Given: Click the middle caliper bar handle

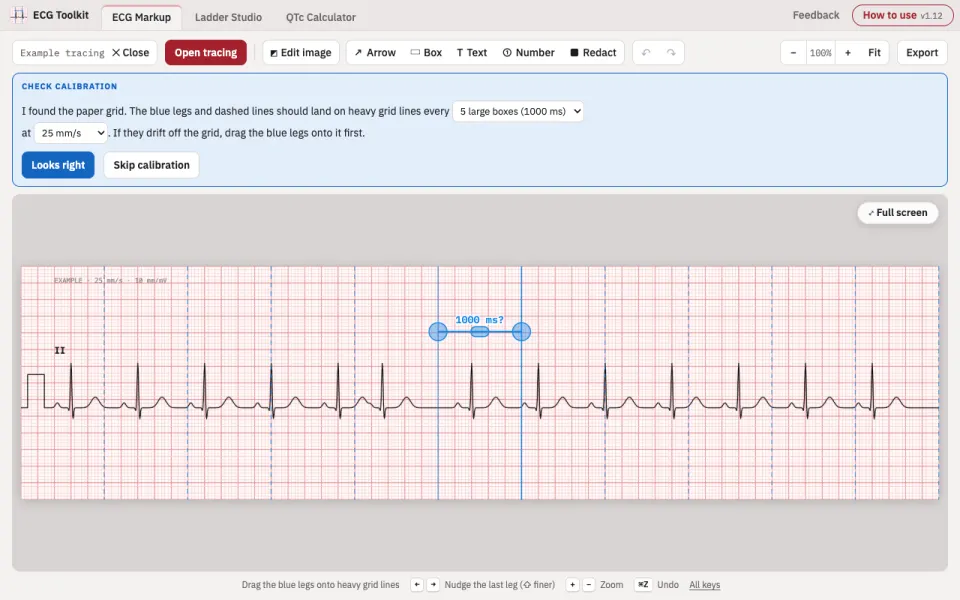Looking at the screenshot, I should (479, 332).
